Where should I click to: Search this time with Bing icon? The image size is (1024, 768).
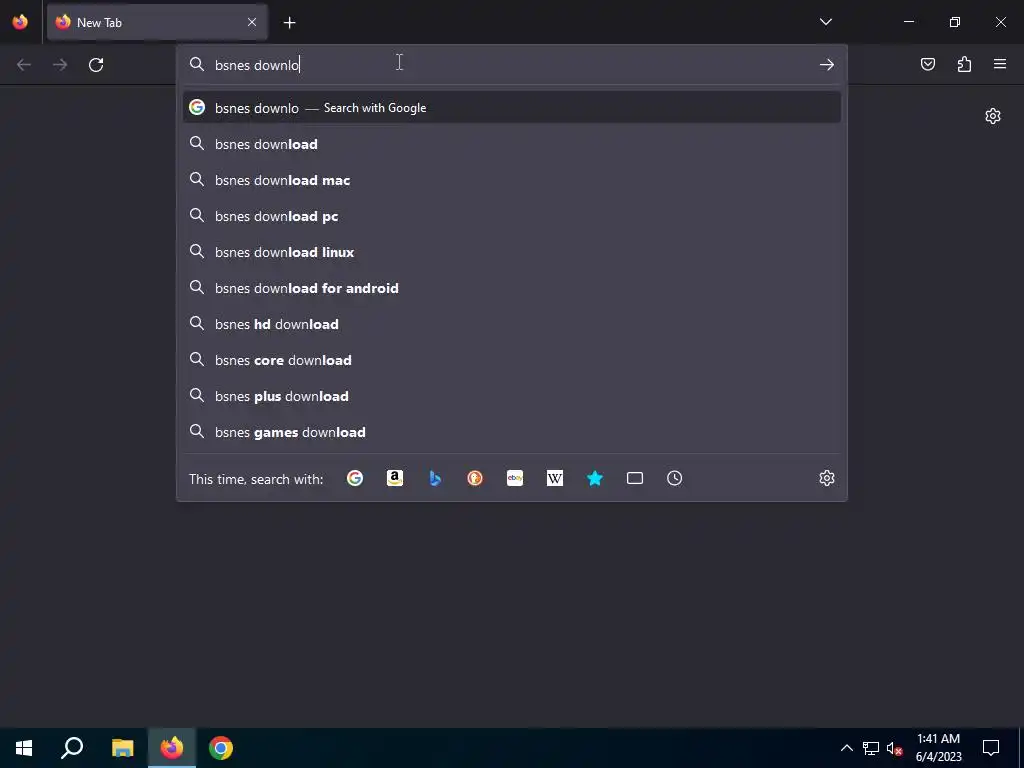pyautogui.click(x=435, y=479)
